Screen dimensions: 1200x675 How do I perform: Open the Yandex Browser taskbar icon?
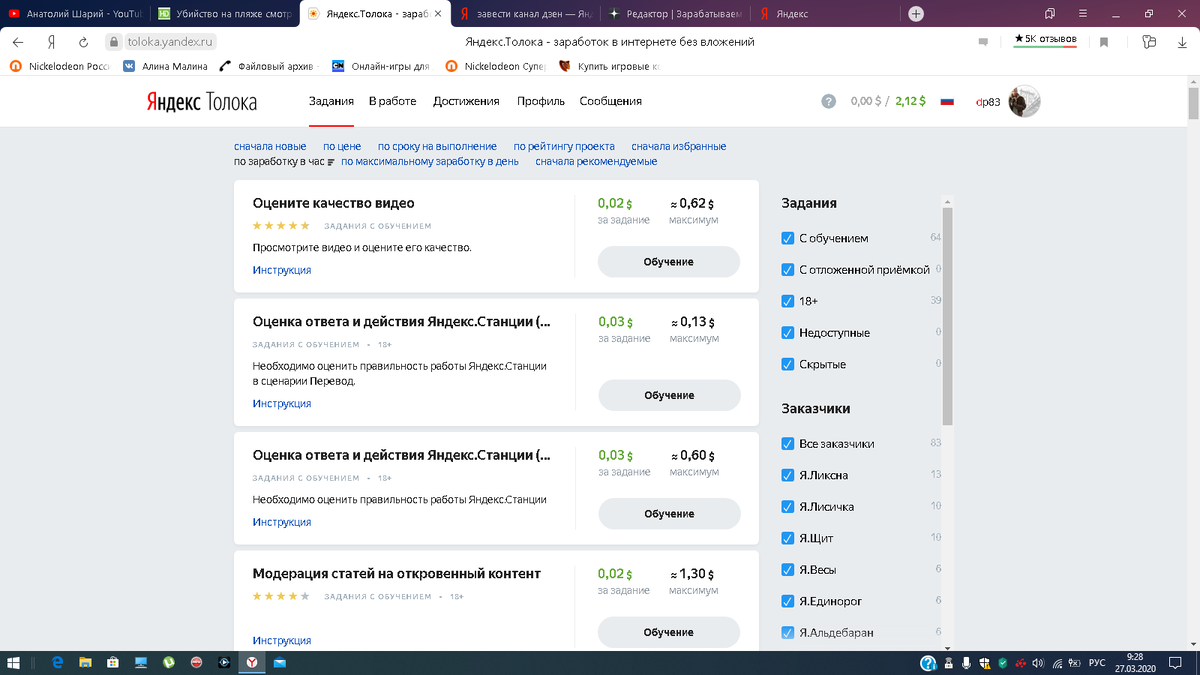click(x=254, y=662)
